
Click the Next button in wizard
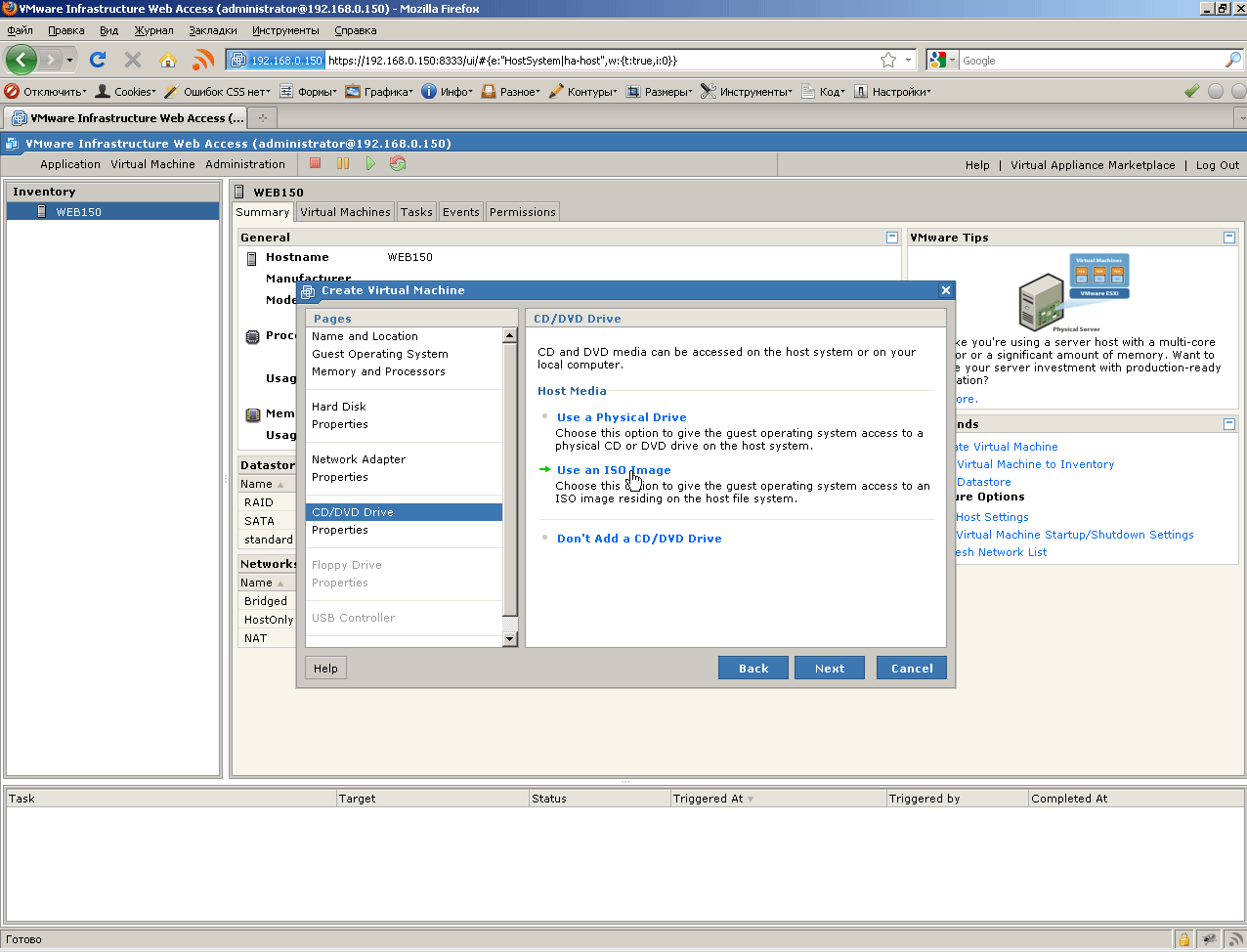point(830,669)
